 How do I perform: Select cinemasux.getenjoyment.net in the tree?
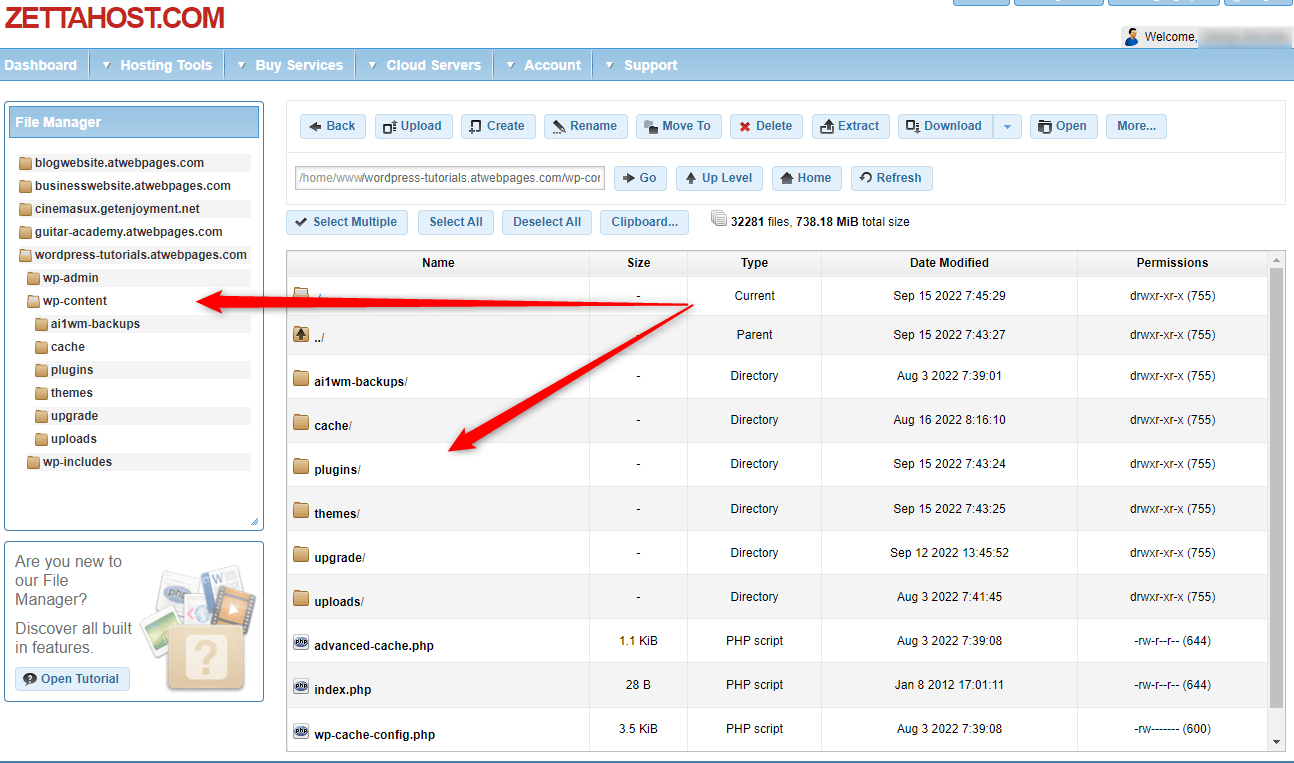[x=117, y=209]
